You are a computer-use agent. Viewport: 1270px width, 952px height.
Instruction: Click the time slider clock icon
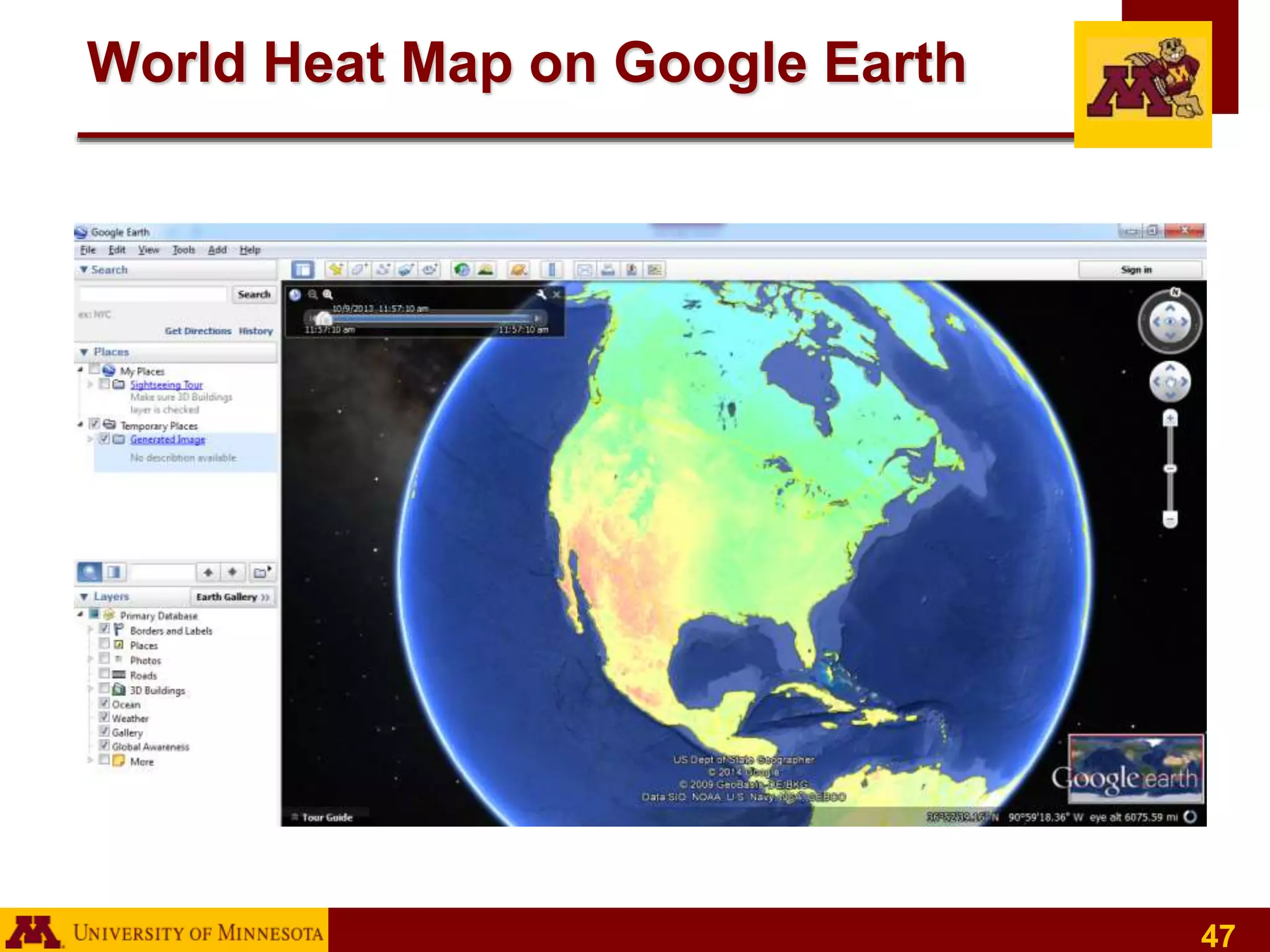[x=296, y=295]
